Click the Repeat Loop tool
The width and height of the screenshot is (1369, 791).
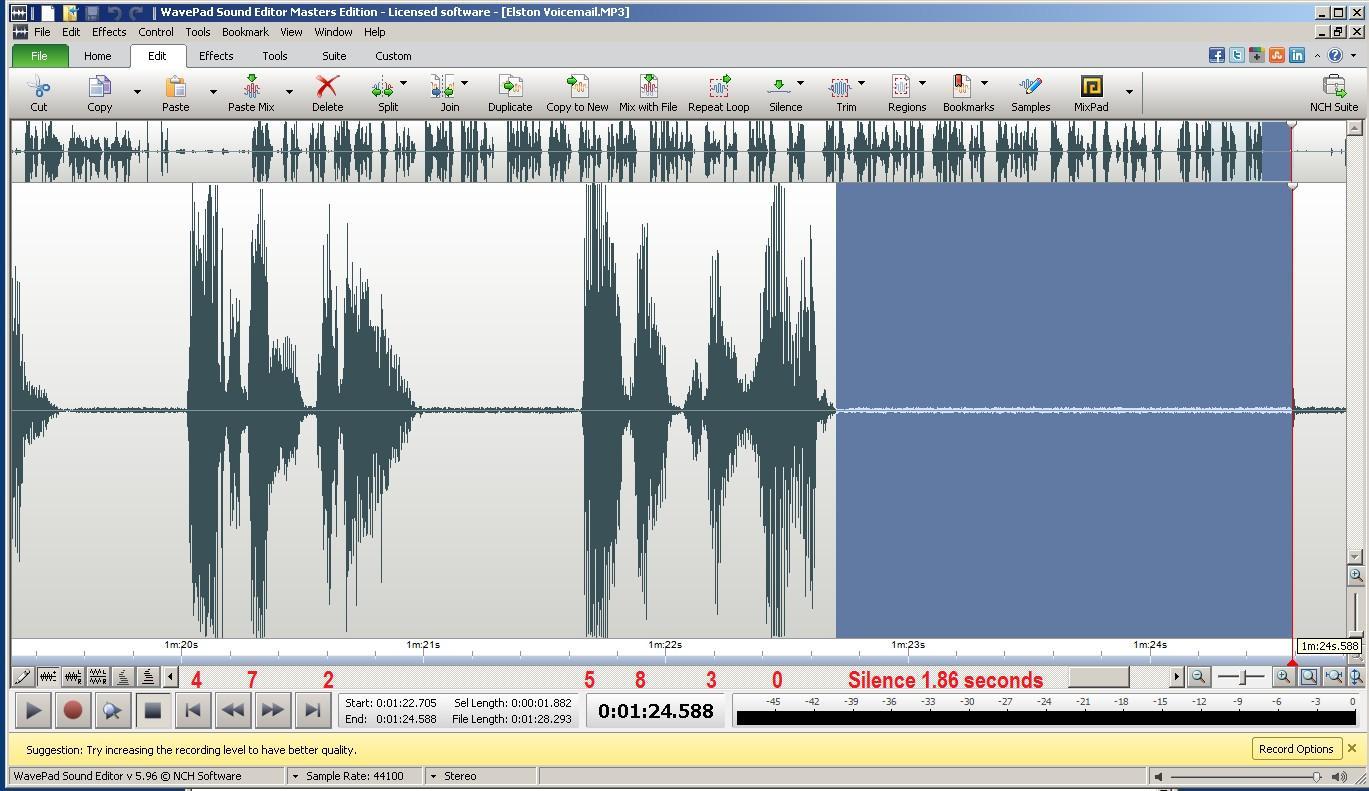[718, 93]
